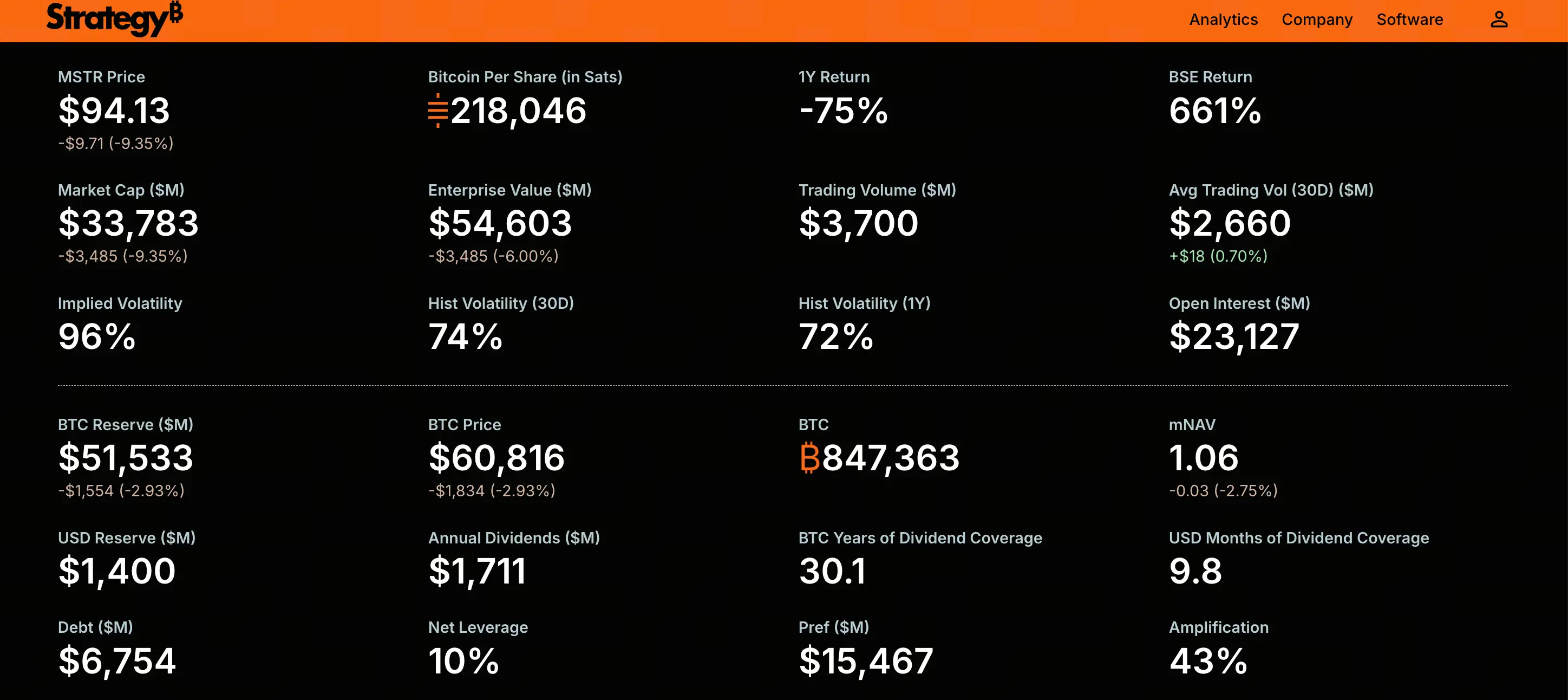
Task: Select the Open Interest $23,127 figure
Action: click(1234, 337)
